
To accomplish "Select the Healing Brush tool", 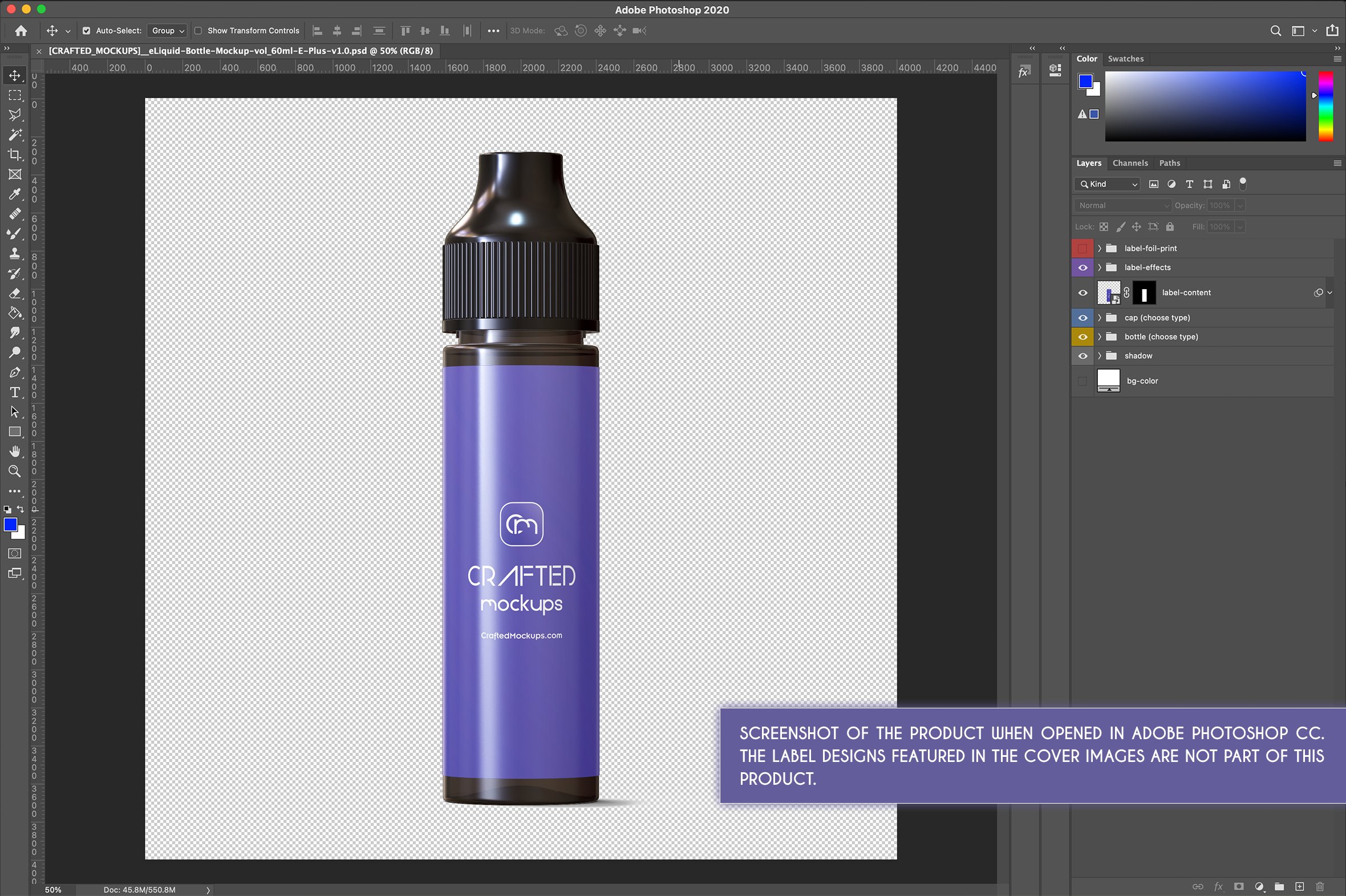I will tap(15, 214).
